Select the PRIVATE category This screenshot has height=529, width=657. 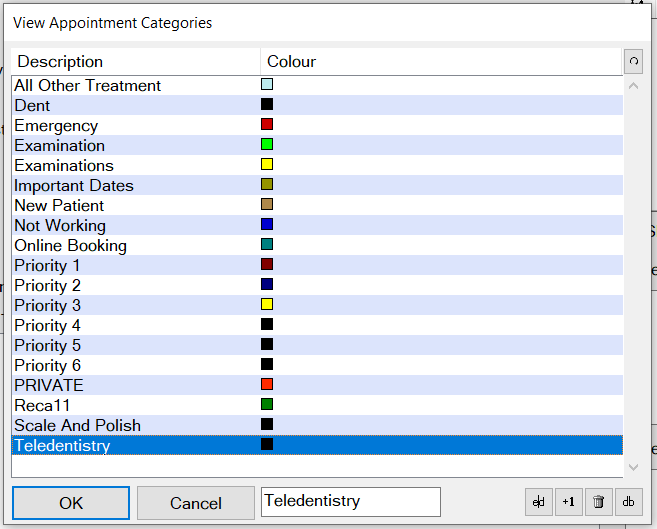point(317,385)
